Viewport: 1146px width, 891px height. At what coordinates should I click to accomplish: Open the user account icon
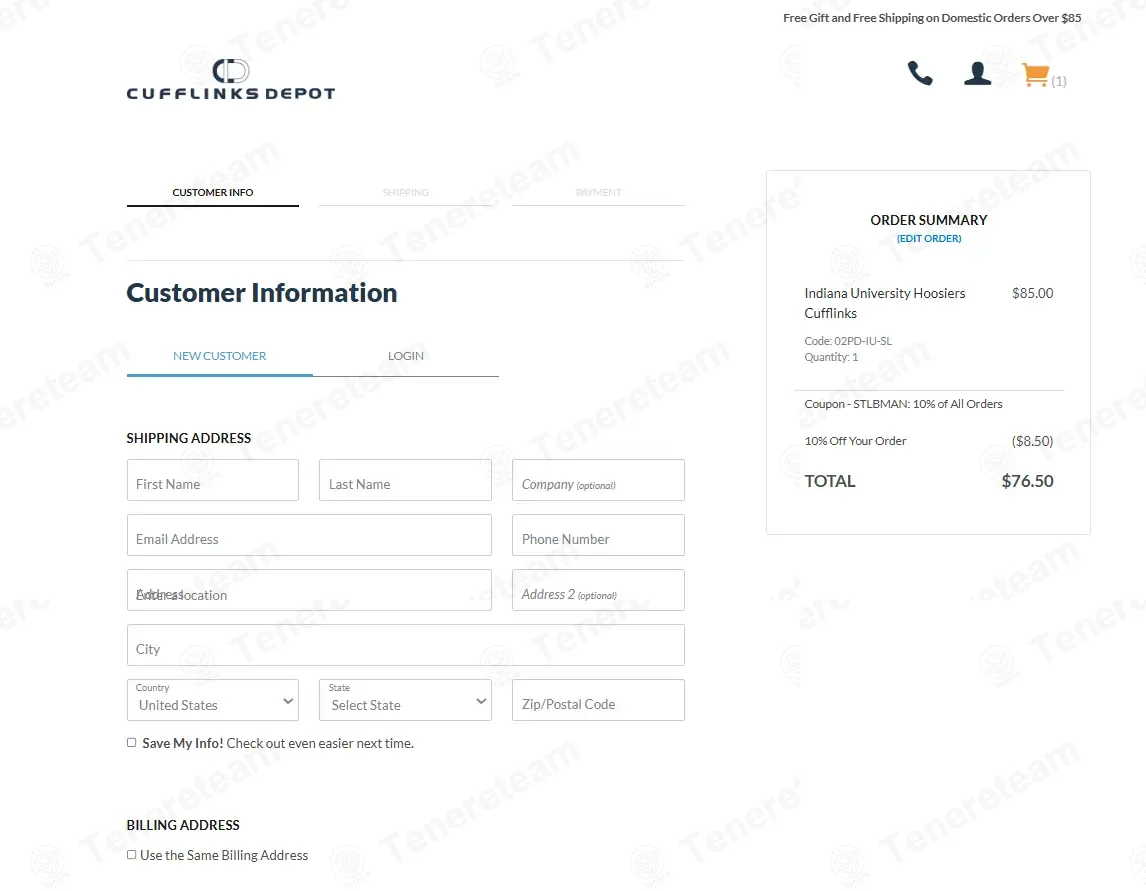pyautogui.click(x=977, y=73)
